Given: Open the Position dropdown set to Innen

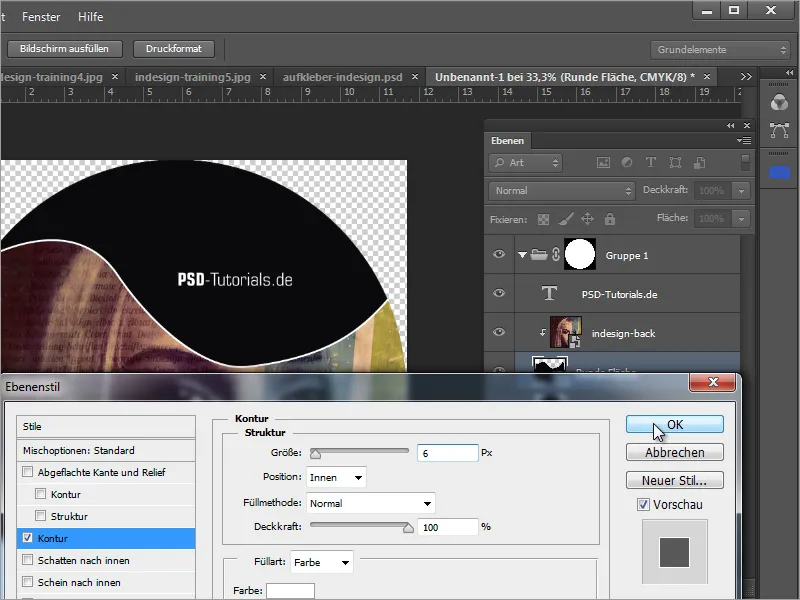Looking at the screenshot, I should click(336, 477).
